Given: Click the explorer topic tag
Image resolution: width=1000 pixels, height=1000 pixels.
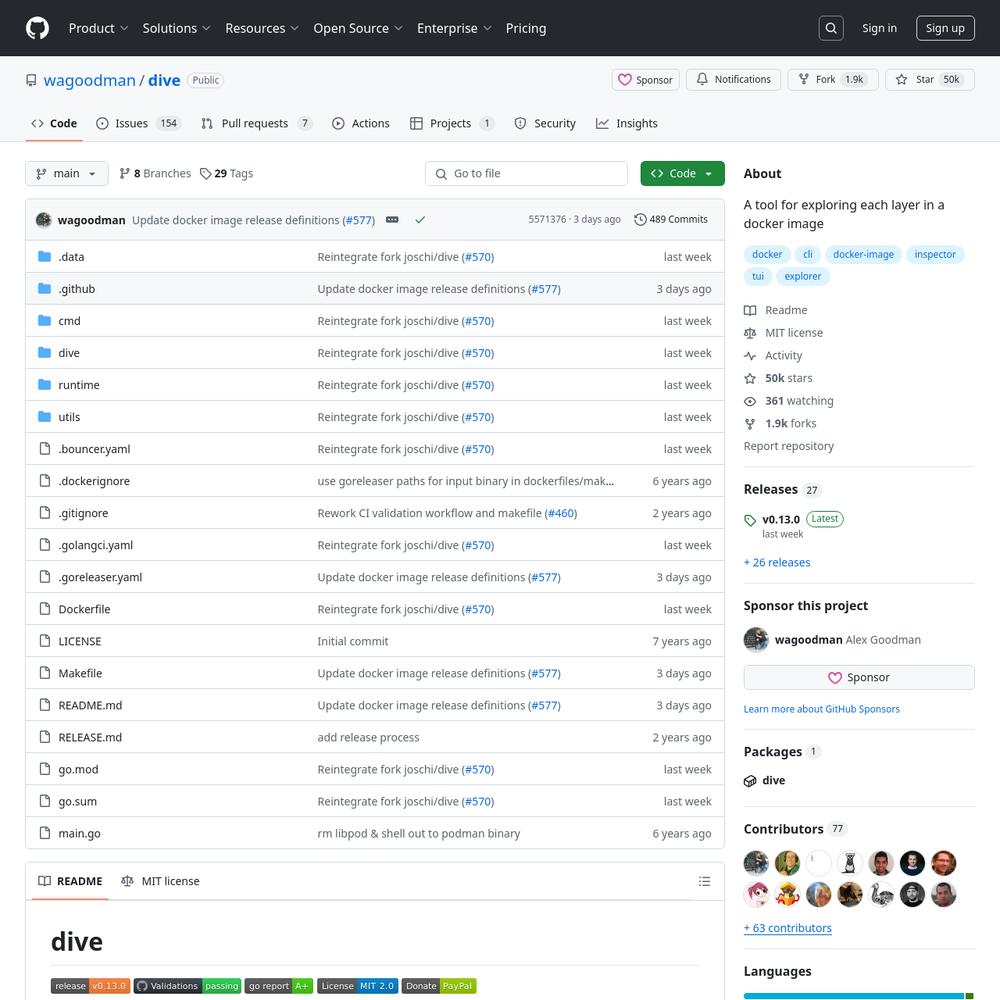Looking at the screenshot, I should (x=802, y=276).
